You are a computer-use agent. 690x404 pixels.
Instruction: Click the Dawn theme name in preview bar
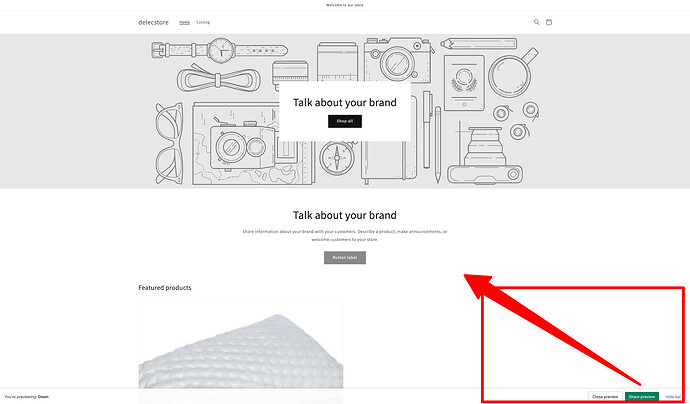click(x=43, y=397)
